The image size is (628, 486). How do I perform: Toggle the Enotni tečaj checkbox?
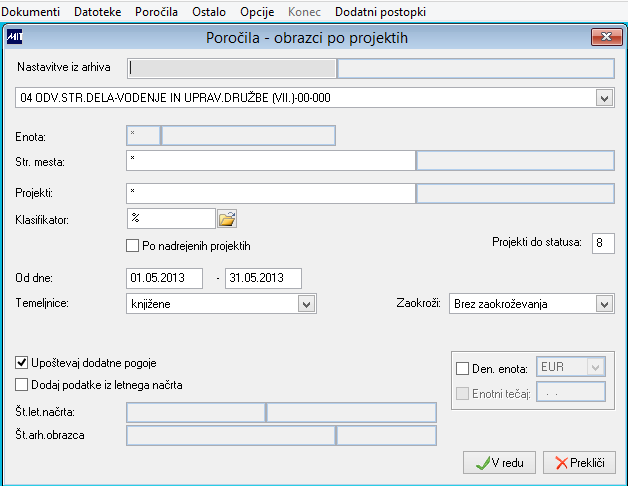462,393
